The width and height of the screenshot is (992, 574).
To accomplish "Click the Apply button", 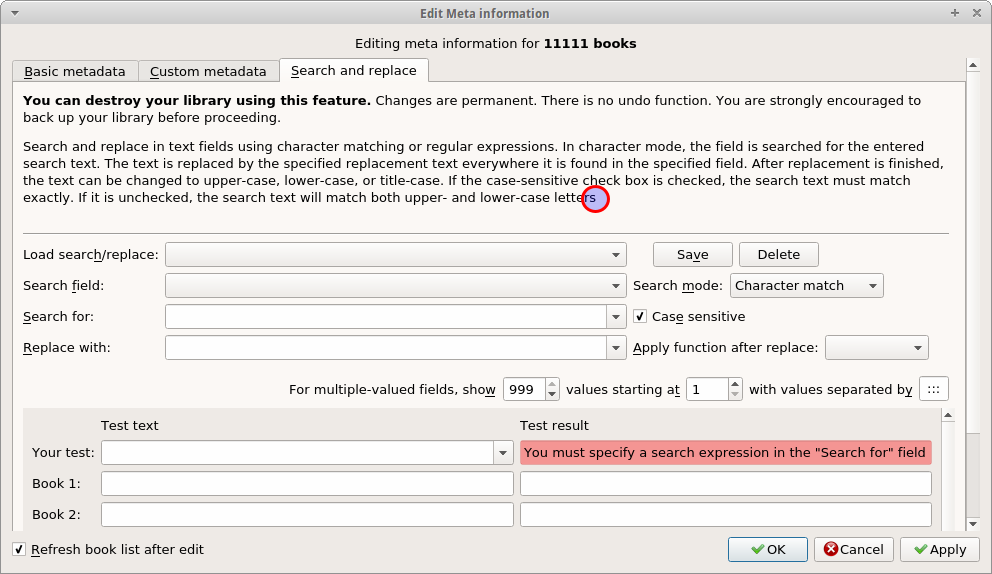I will click(939, 549).
